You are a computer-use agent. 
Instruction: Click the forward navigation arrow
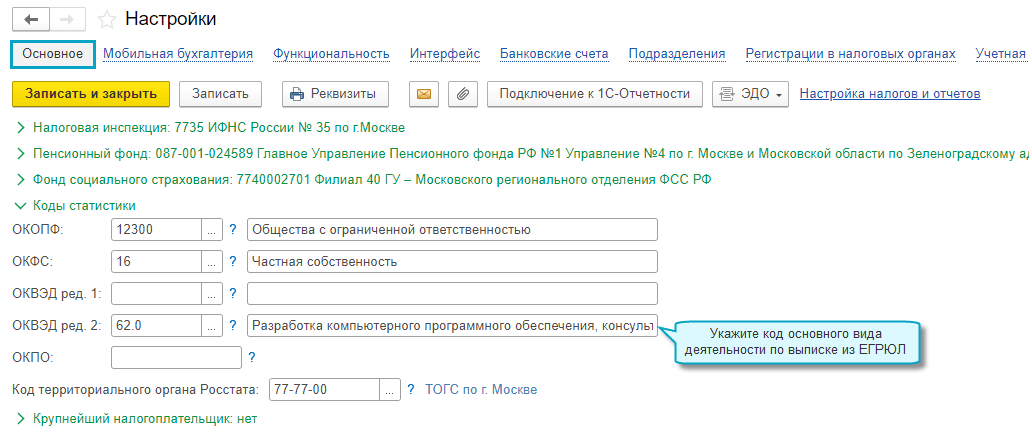(x=66, y=19)
